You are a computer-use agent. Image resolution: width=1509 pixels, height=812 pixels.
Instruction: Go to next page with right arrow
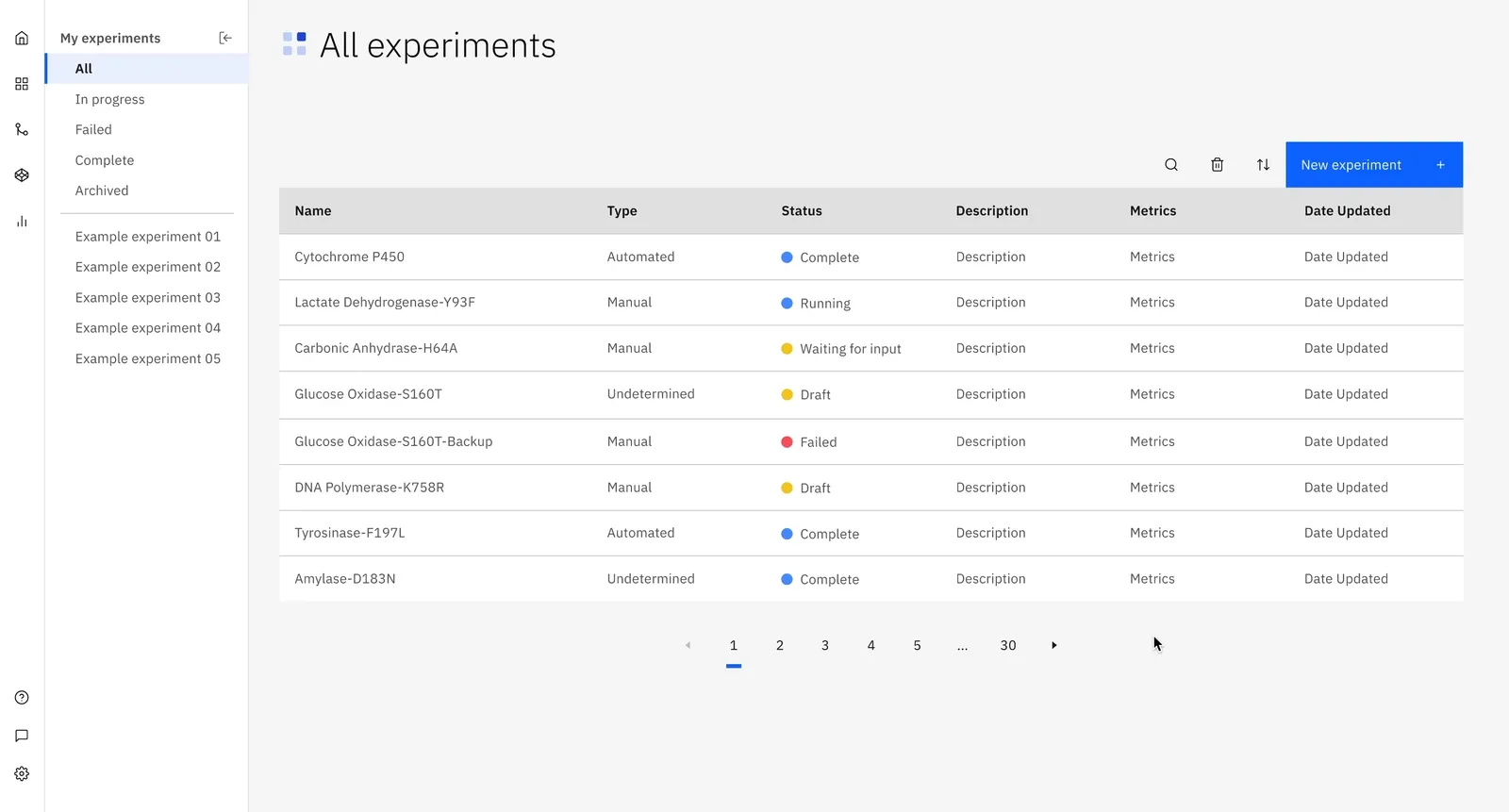1054,646
